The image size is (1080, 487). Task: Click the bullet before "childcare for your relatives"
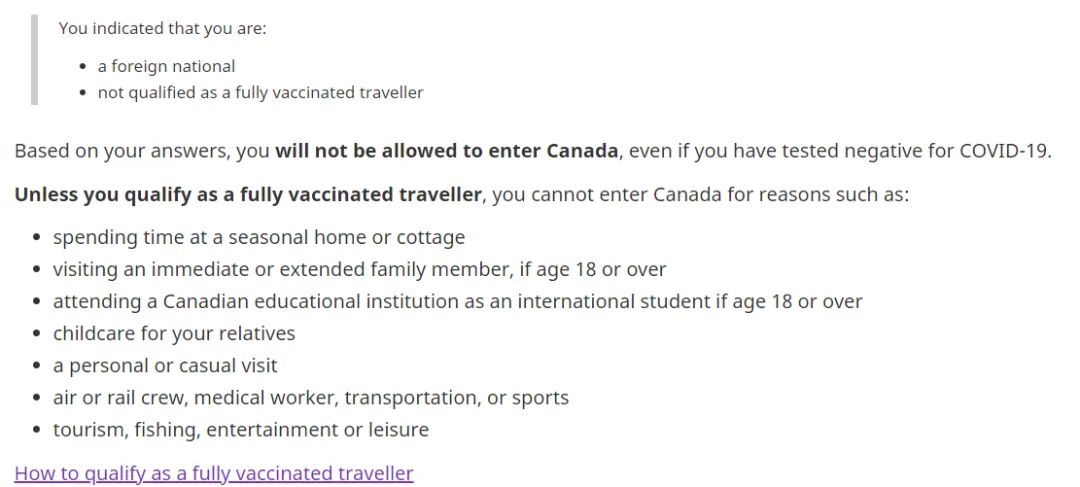tap(37, 334)
